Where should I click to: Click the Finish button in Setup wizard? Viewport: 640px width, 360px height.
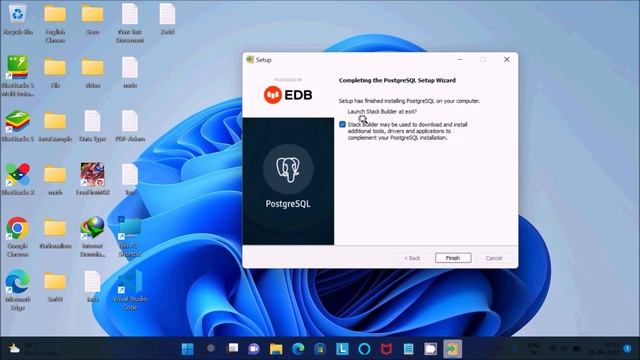point(453,258)
